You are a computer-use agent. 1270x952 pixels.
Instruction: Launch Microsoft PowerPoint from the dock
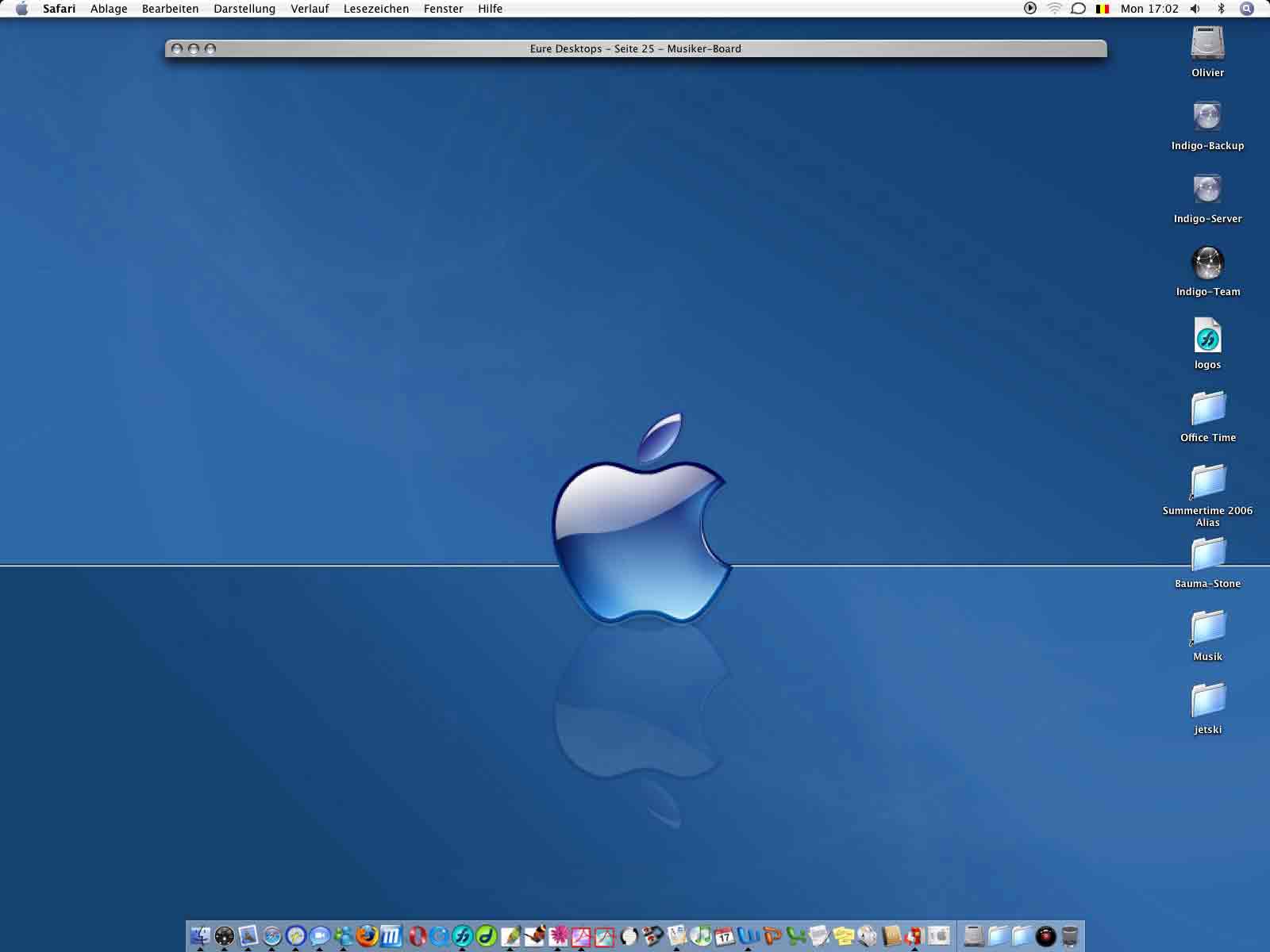(772, 936)
